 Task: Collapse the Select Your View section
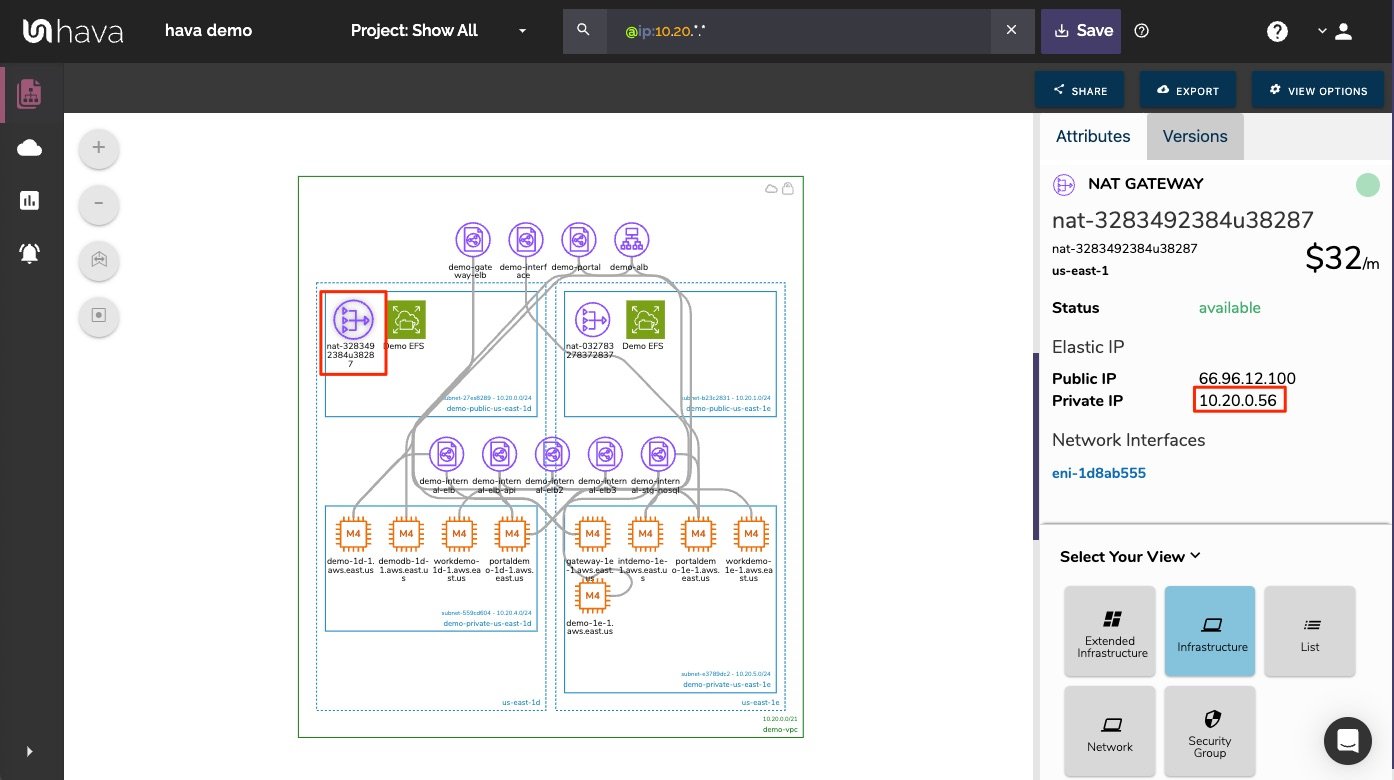(1194, 556)
